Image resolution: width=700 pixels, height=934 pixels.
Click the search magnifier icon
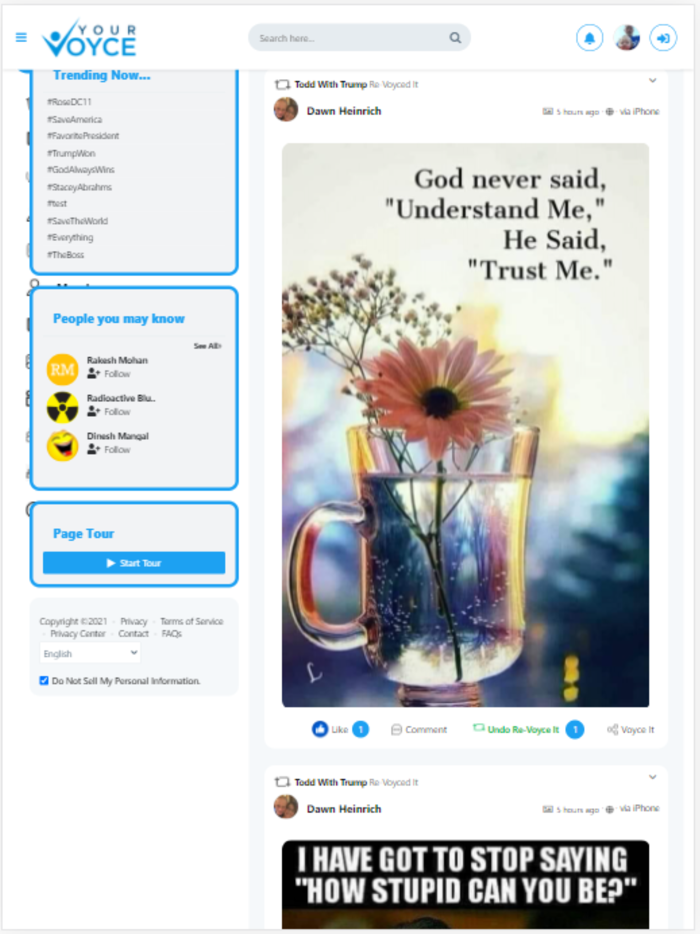455,38
